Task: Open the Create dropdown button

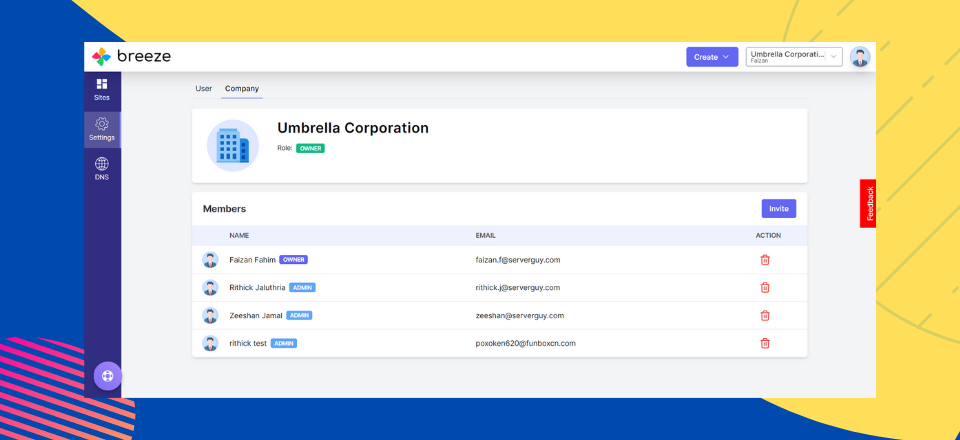Action: tap(712, 57)
